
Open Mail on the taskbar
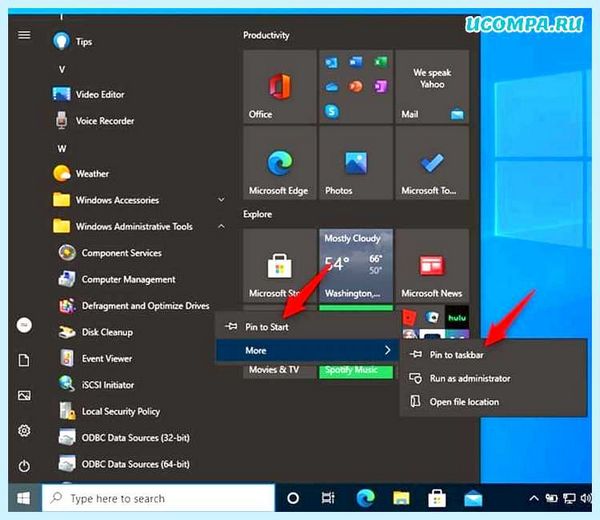tap(473, 498)
